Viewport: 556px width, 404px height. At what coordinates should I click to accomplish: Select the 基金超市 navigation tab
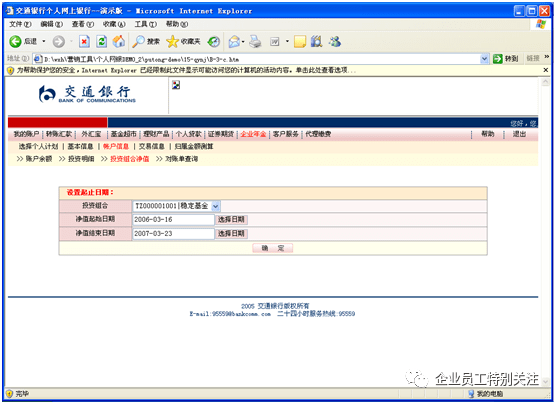123,134
